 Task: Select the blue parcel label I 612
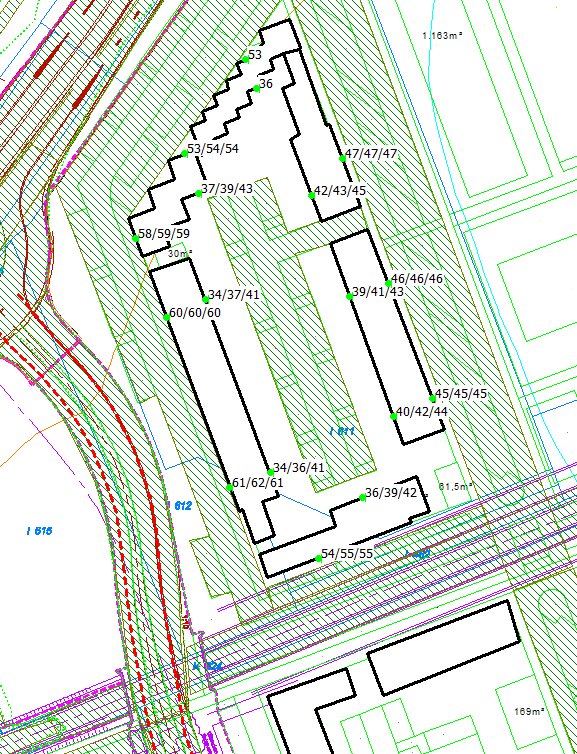(180, 506)
